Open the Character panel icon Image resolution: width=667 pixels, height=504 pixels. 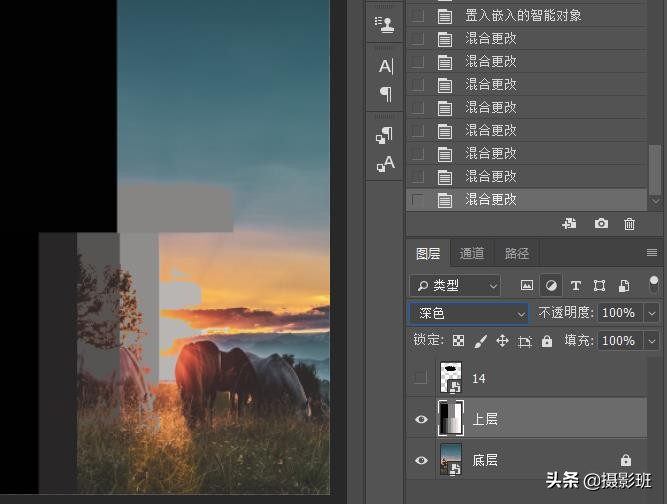386,66
